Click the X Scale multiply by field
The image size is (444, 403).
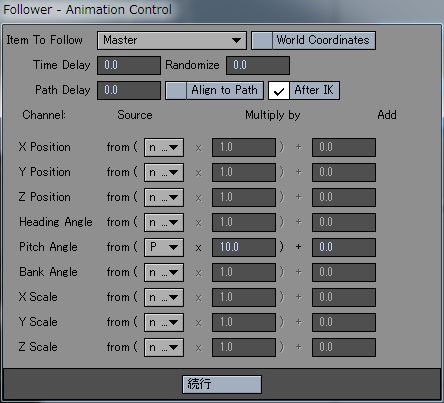pos(244,297)
